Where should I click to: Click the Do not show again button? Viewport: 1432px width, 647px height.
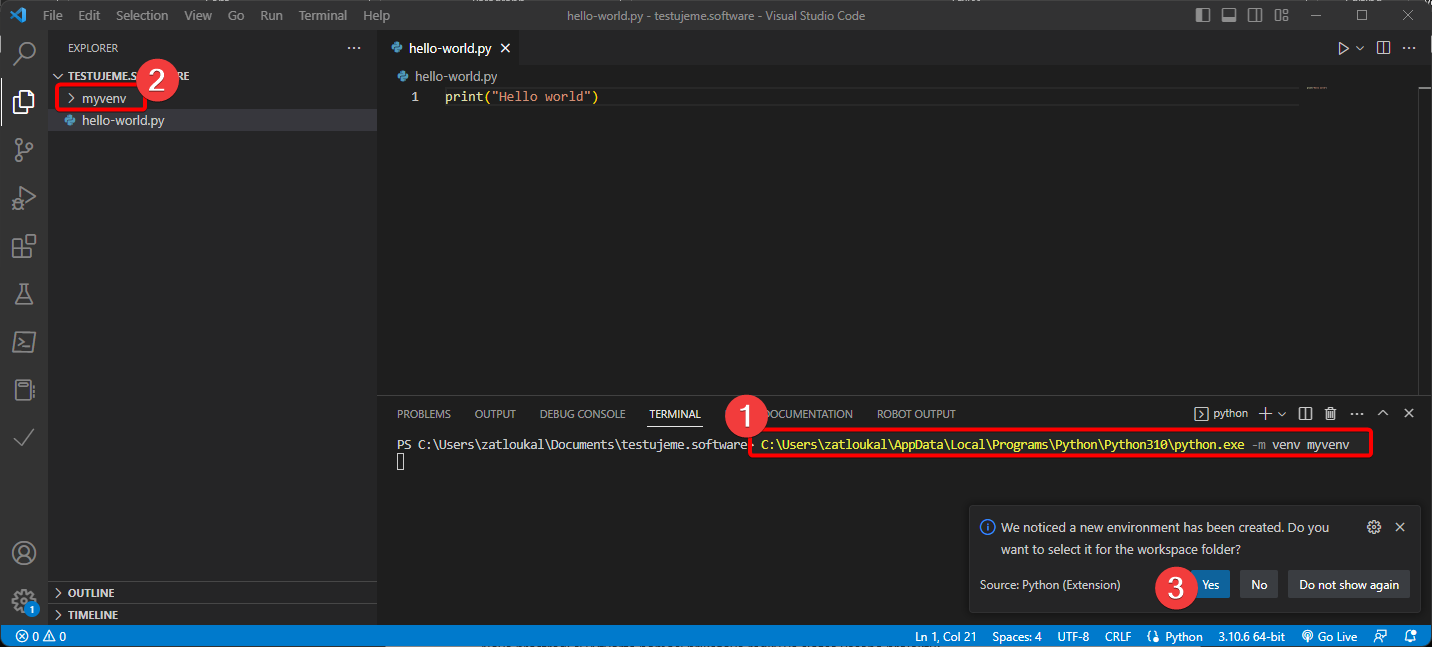1348,585
